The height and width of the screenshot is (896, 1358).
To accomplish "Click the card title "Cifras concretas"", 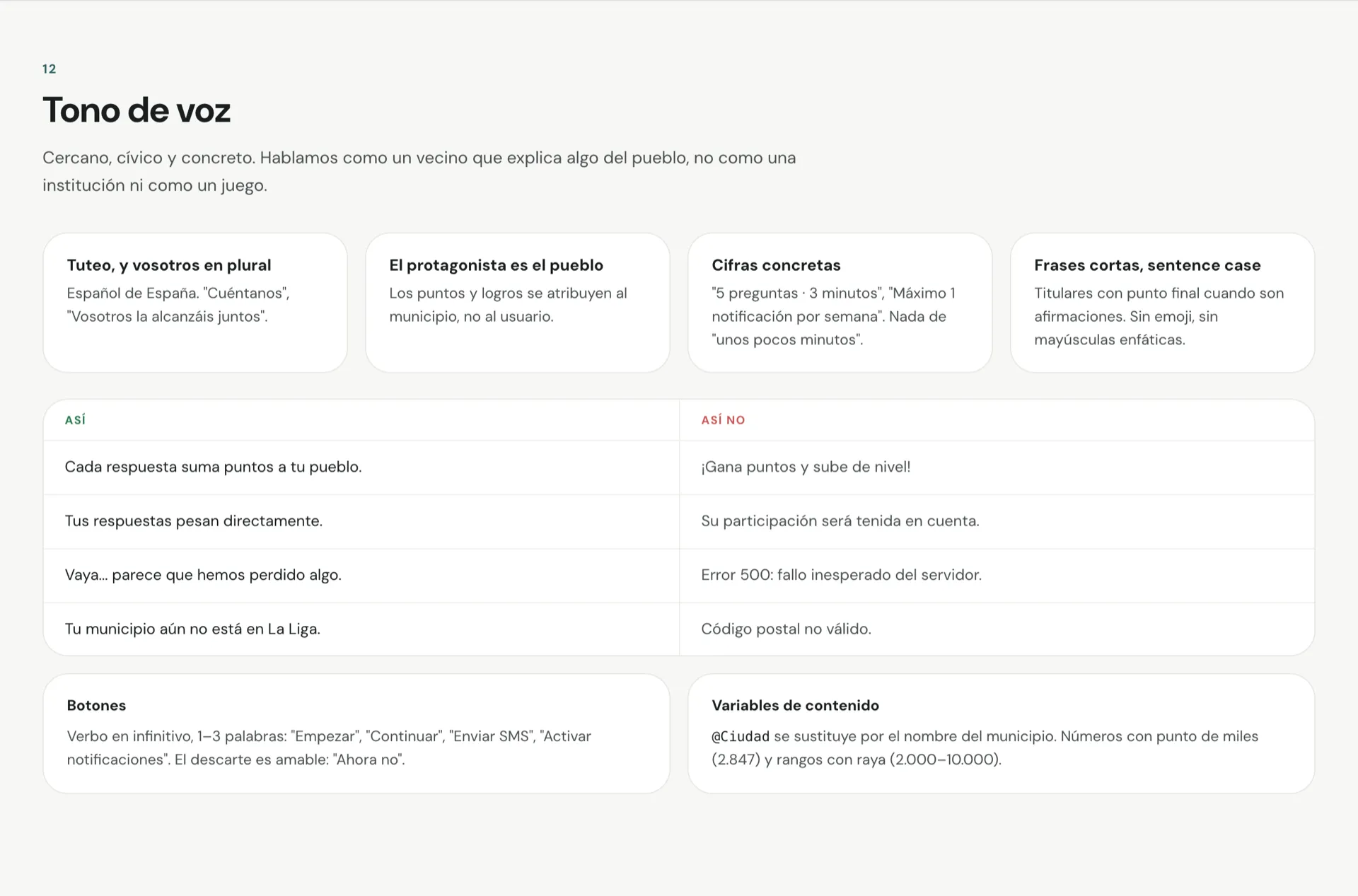I will pyautogui.click(x=776, y=265).
